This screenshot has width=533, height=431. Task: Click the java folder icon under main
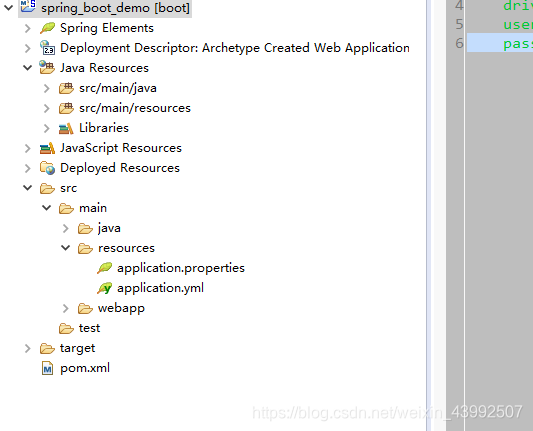pos(85,228)
